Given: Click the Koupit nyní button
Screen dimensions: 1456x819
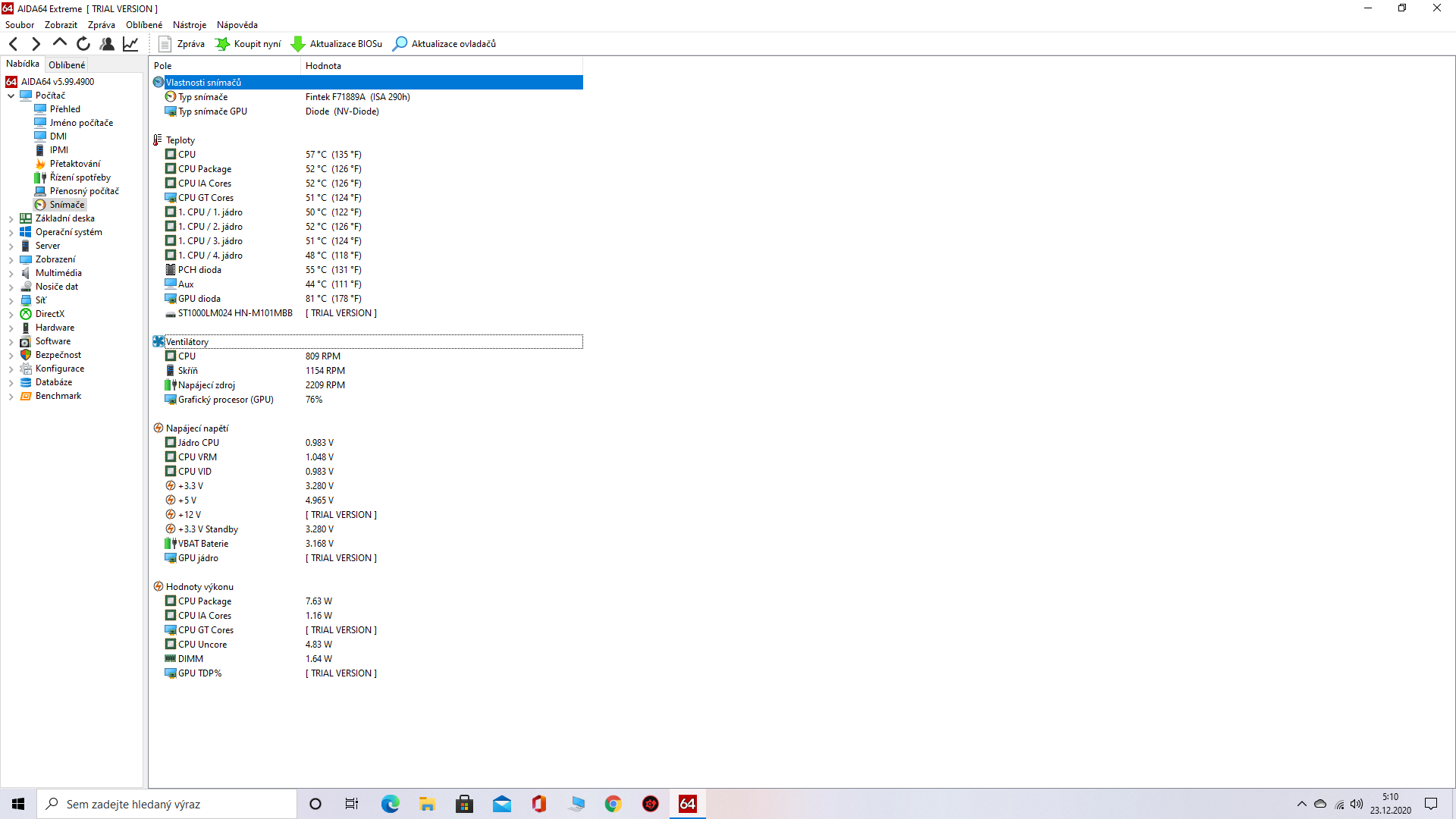Looking at the screenshot, I should [x=248, y=44].
